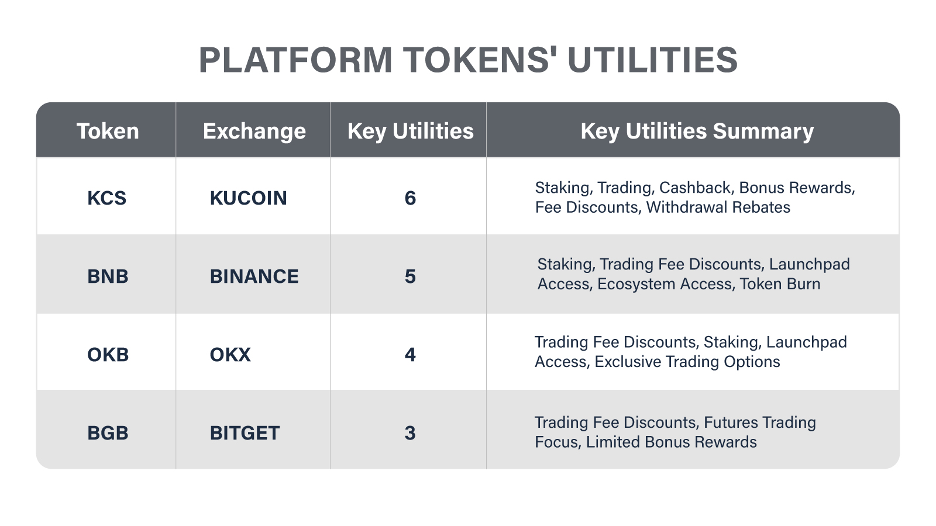
Task: Click the BITGET exchange cell
Action: coord(245,432)
